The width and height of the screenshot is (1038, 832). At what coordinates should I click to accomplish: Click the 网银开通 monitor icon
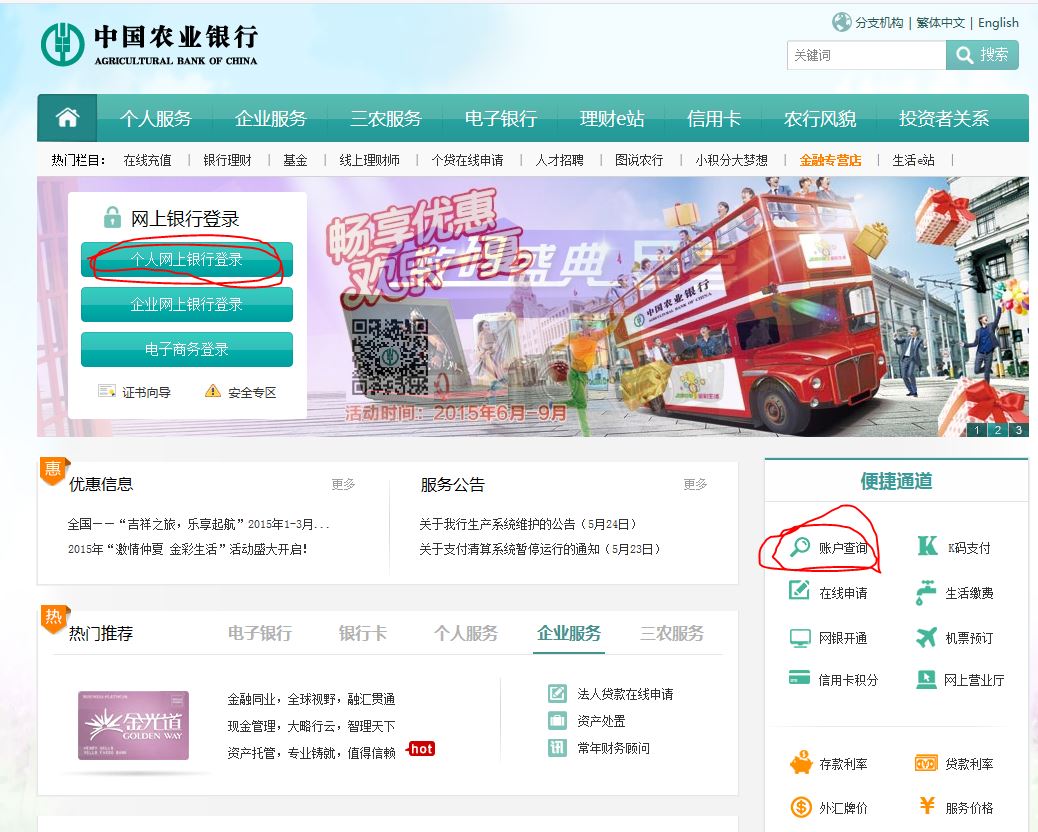pos(797,636)
